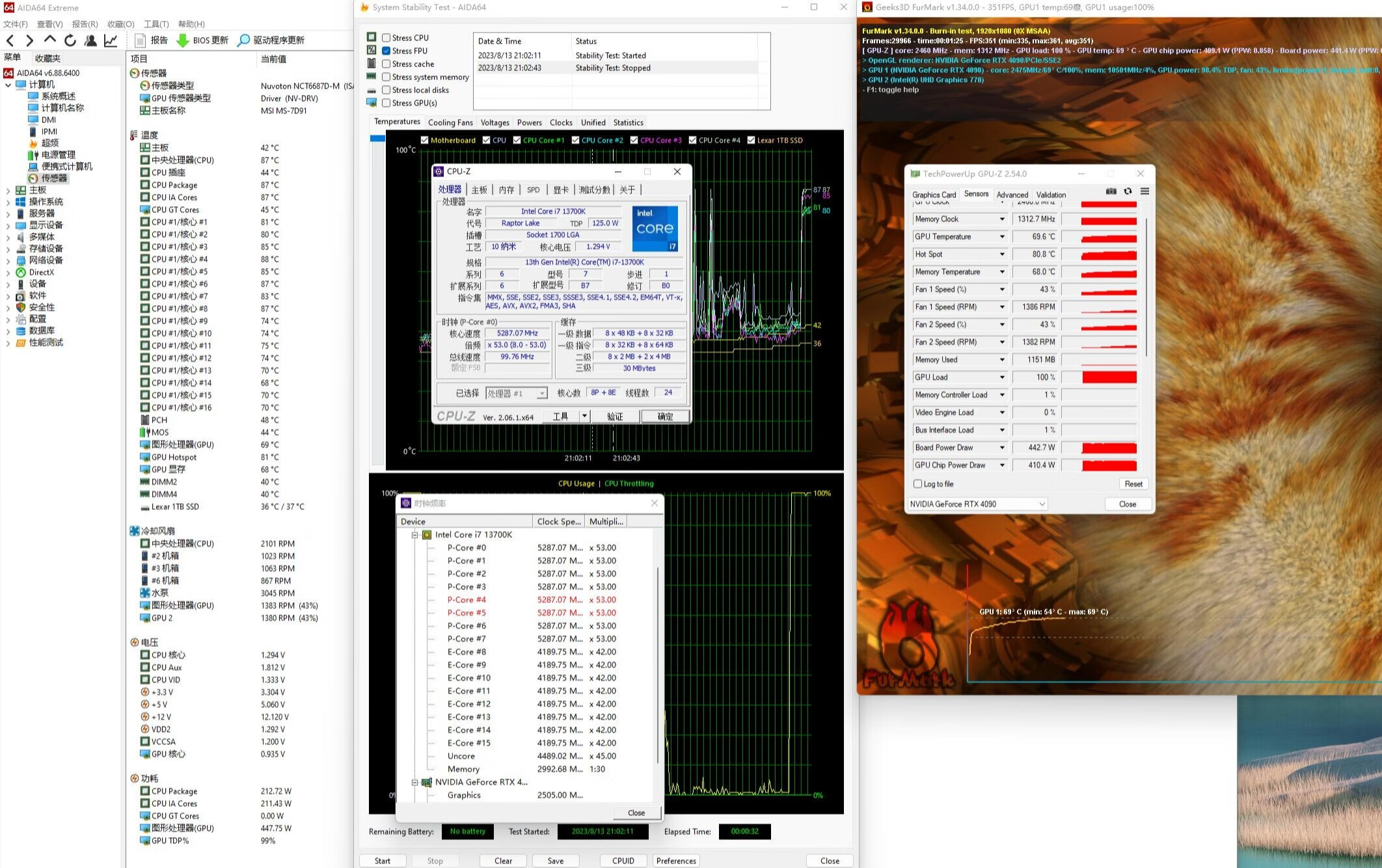
Task: Switch to the GPU-Z Advanced tab
Action: (1012, 195)
